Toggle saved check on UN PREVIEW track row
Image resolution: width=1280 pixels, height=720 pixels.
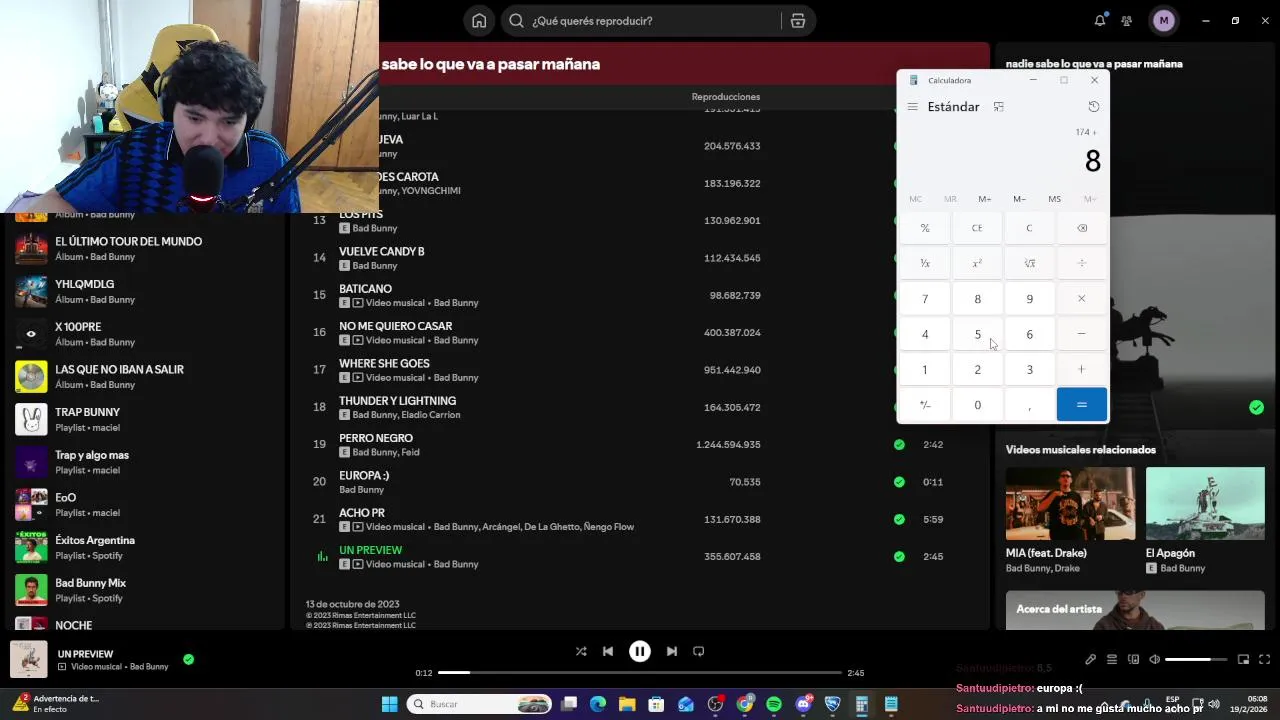point(899,557)
